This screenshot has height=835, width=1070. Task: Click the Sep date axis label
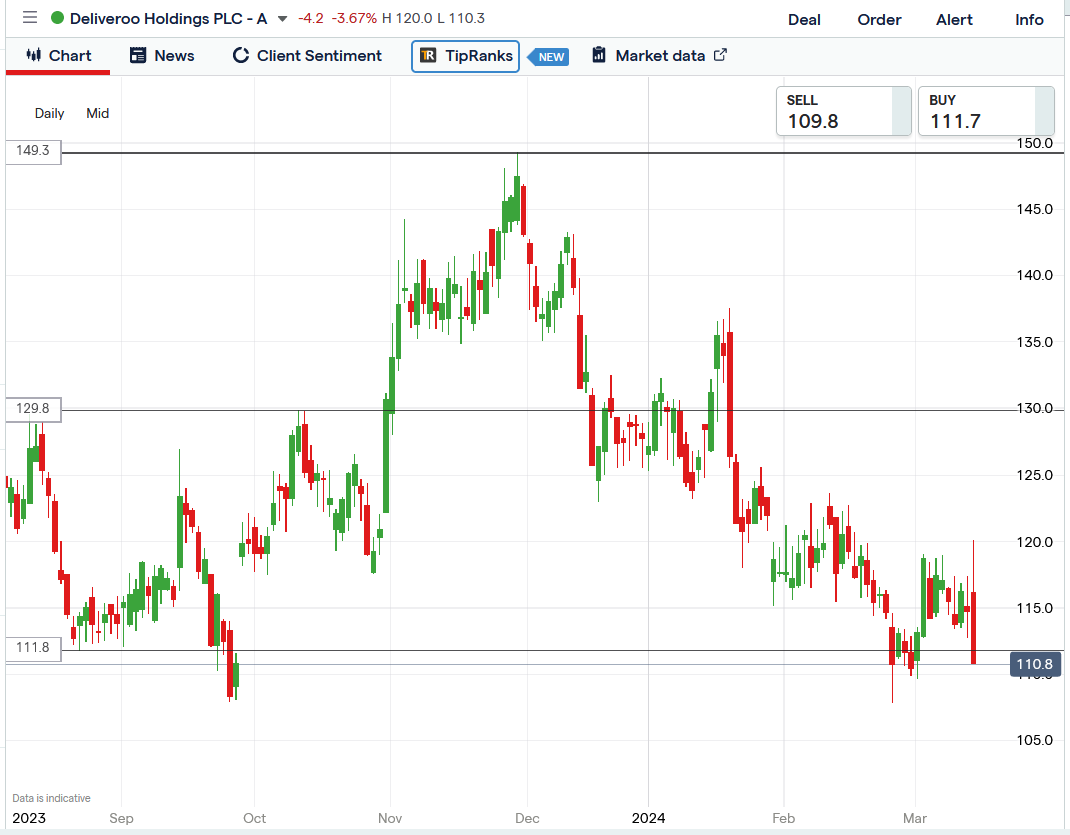121,818
